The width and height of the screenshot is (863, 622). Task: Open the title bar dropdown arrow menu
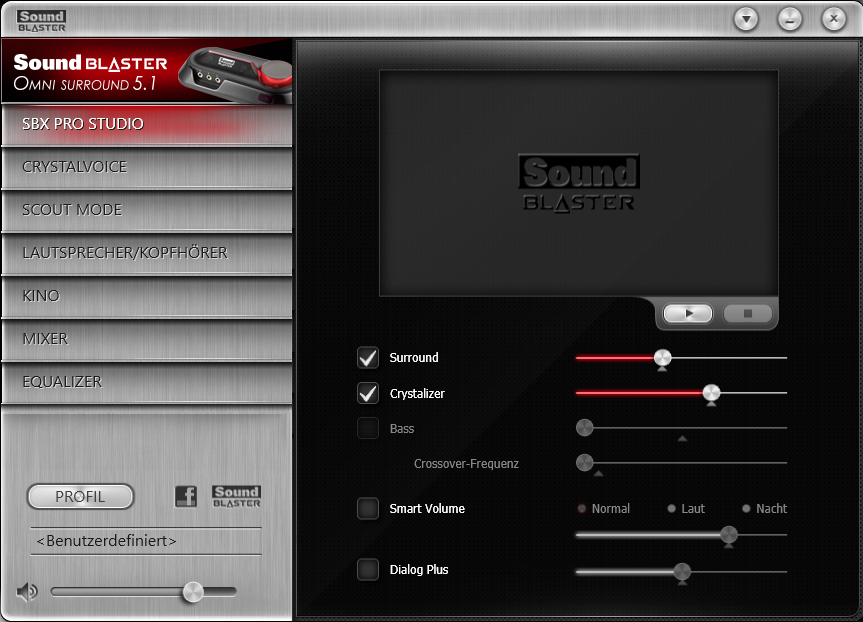click(x=746, y=20)
